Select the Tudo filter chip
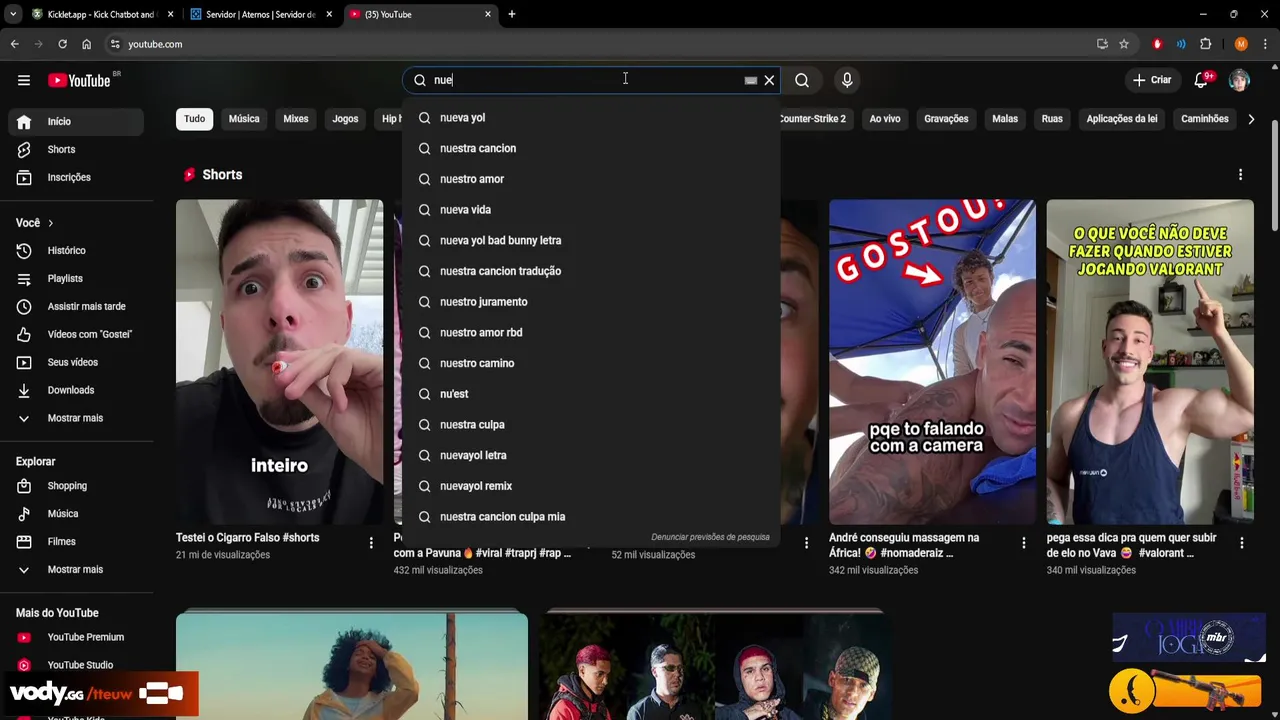The width and height of the screenshot is (1280, 720). tap(194, 119)
